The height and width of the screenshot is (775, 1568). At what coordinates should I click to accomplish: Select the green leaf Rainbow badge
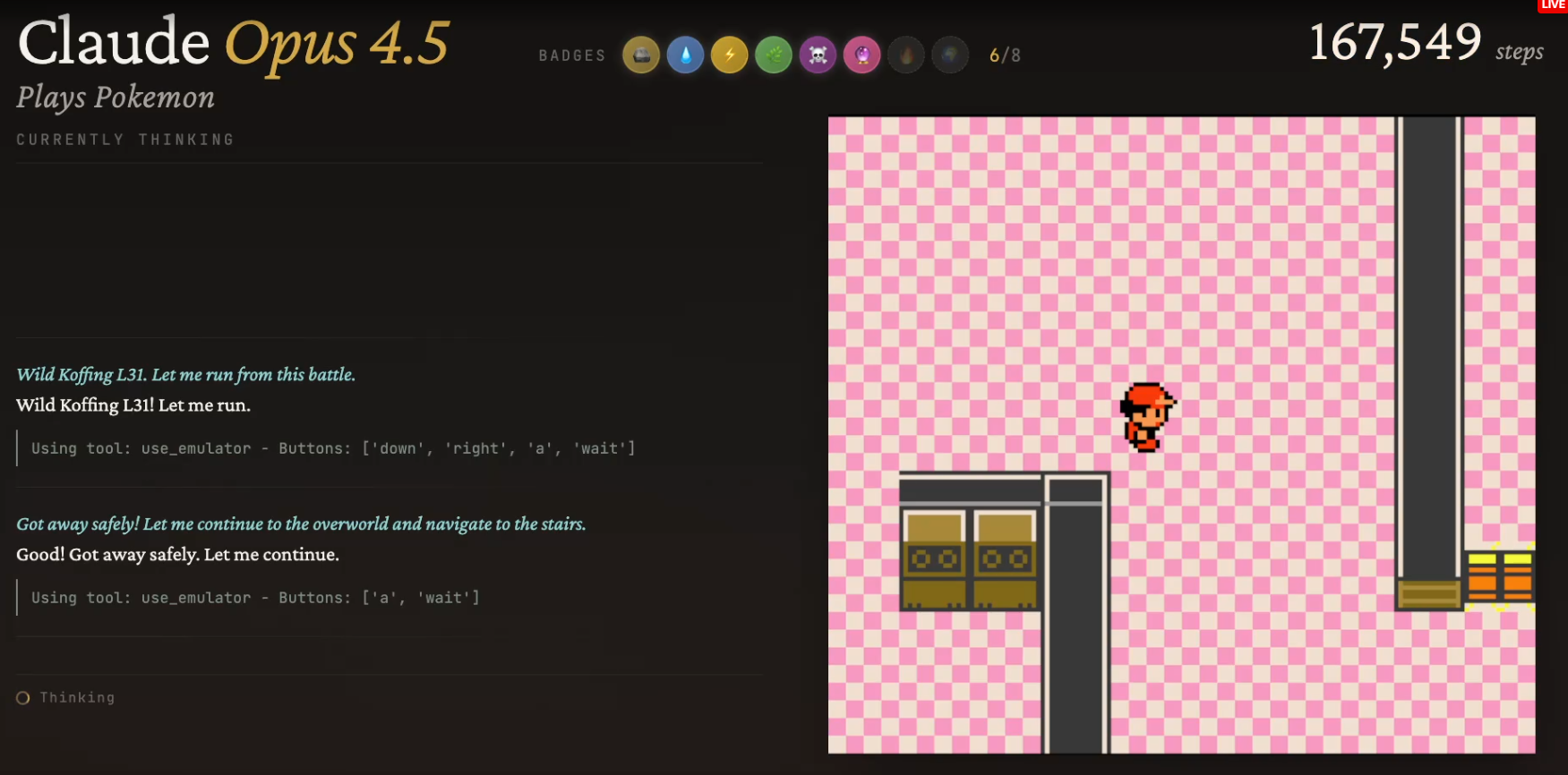pyautogui.click(x=774, y=55)
